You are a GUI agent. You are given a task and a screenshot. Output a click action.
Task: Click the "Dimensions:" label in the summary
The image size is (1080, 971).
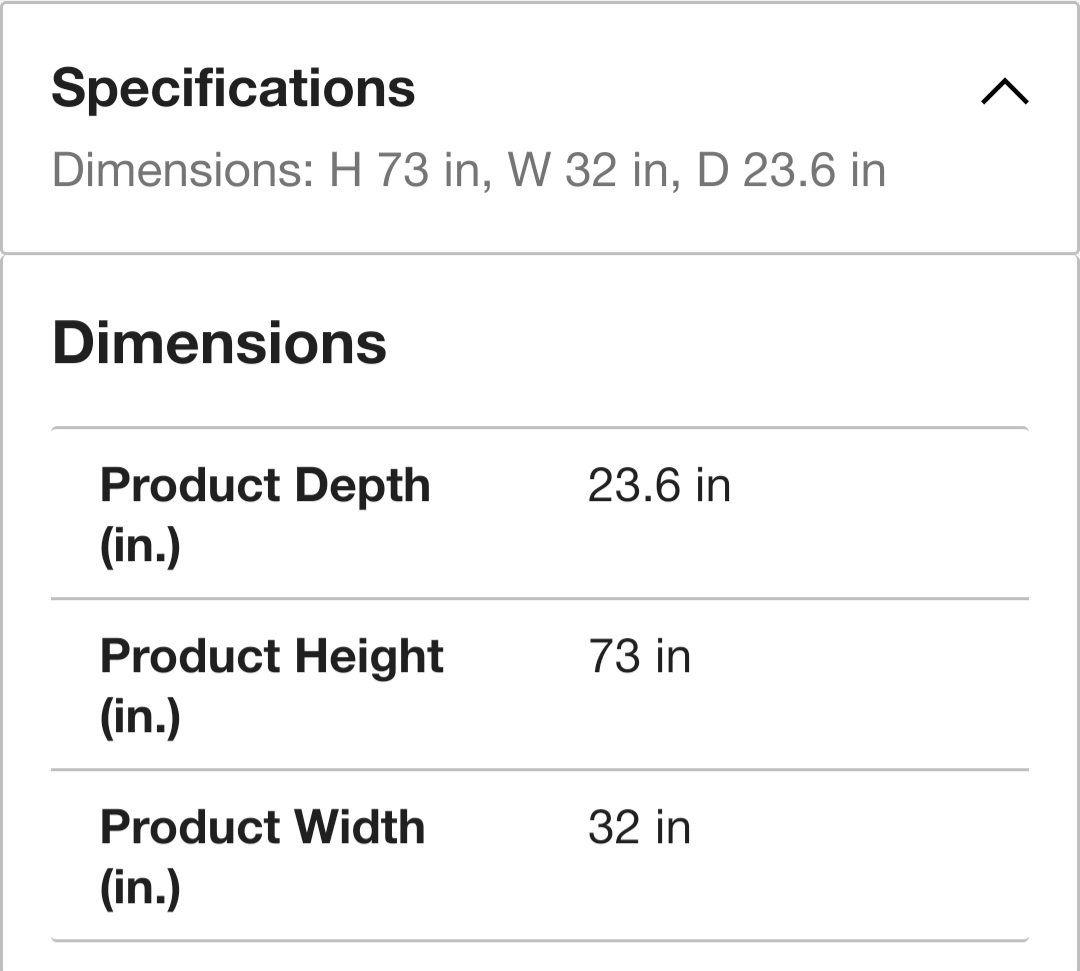(183, 170)
